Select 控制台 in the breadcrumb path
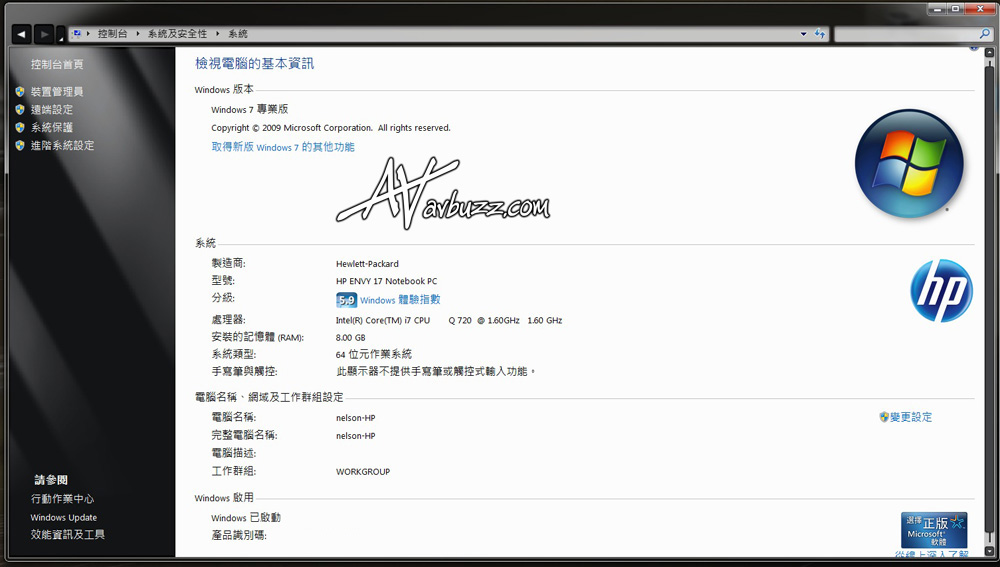The height and width of the screenshot is (567, 1000). pyautogui.click(x=113, y=34)
